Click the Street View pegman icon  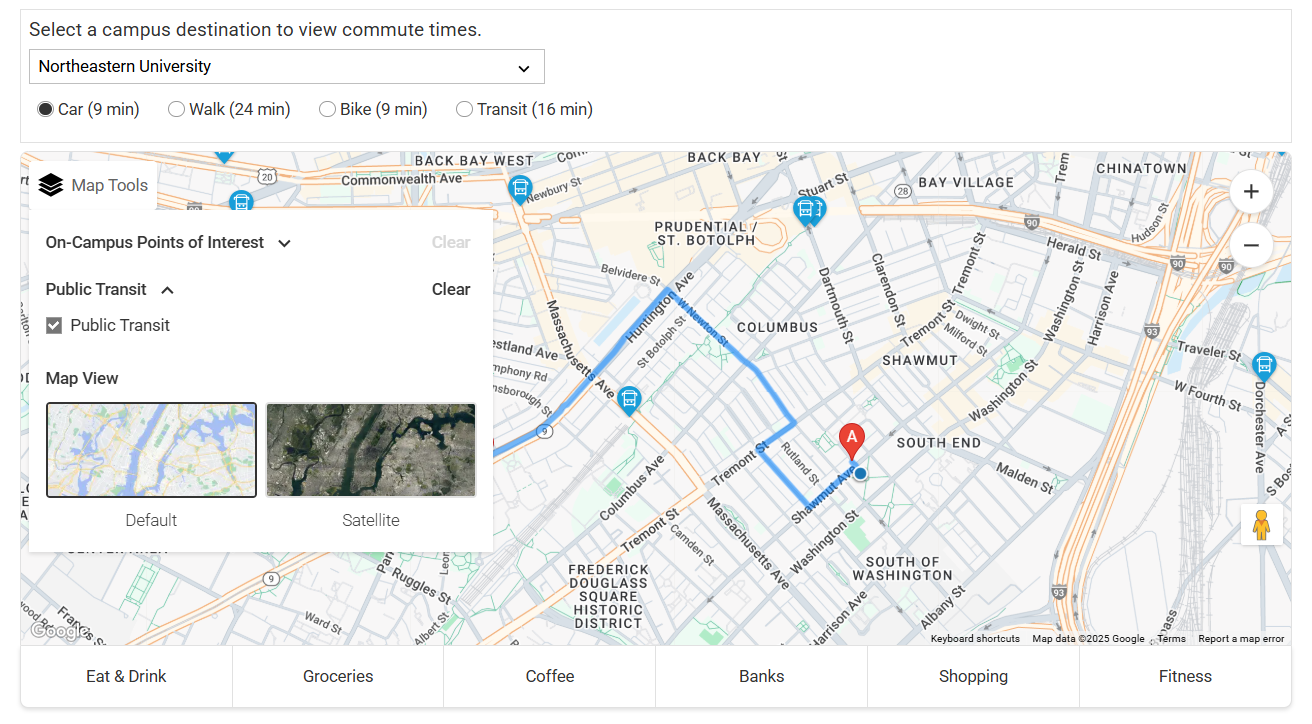(x=1261, y=524)
